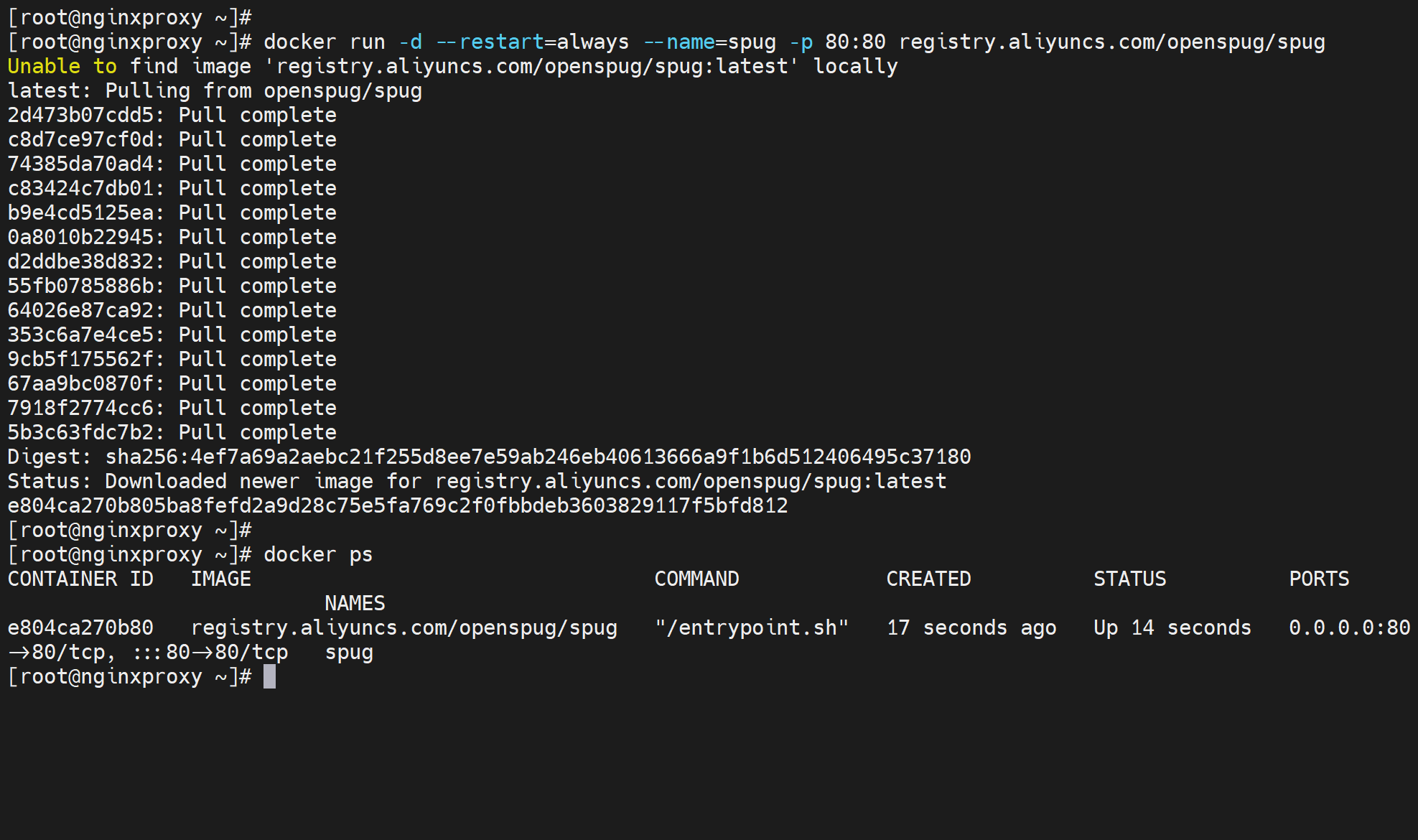Click the terminal cursor block at prompt
This screenshot has width=1418, height=840.
pos(269,676)
